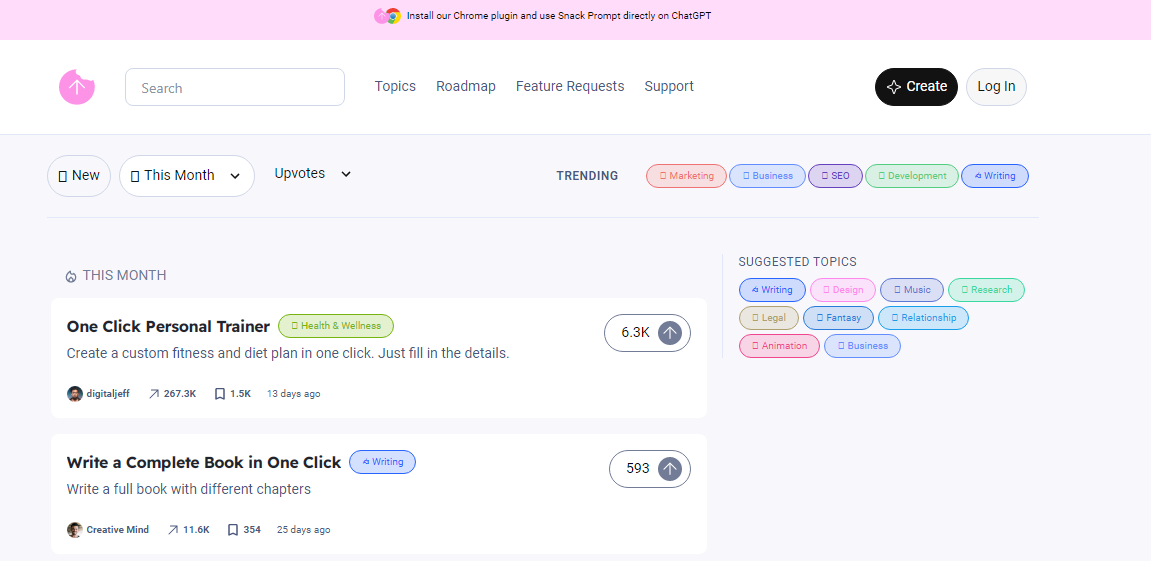Image resolution: width=1151 pixels, height=561 pixels.
Task: Choose suggested topic Animation
Action: tap(780, 346)
